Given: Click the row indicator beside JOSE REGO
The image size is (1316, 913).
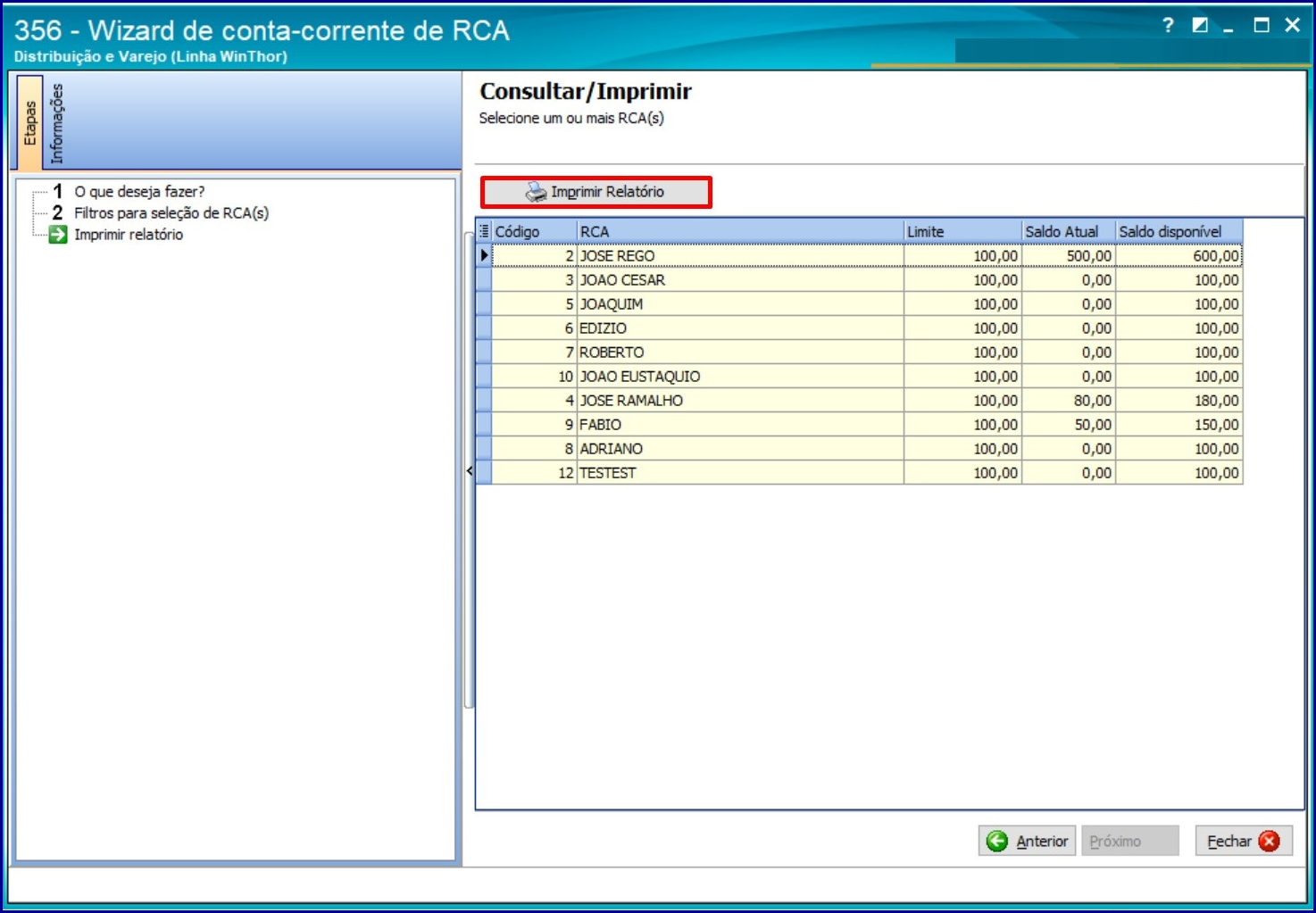Looking at the screenshot, I should click(484, 256).
